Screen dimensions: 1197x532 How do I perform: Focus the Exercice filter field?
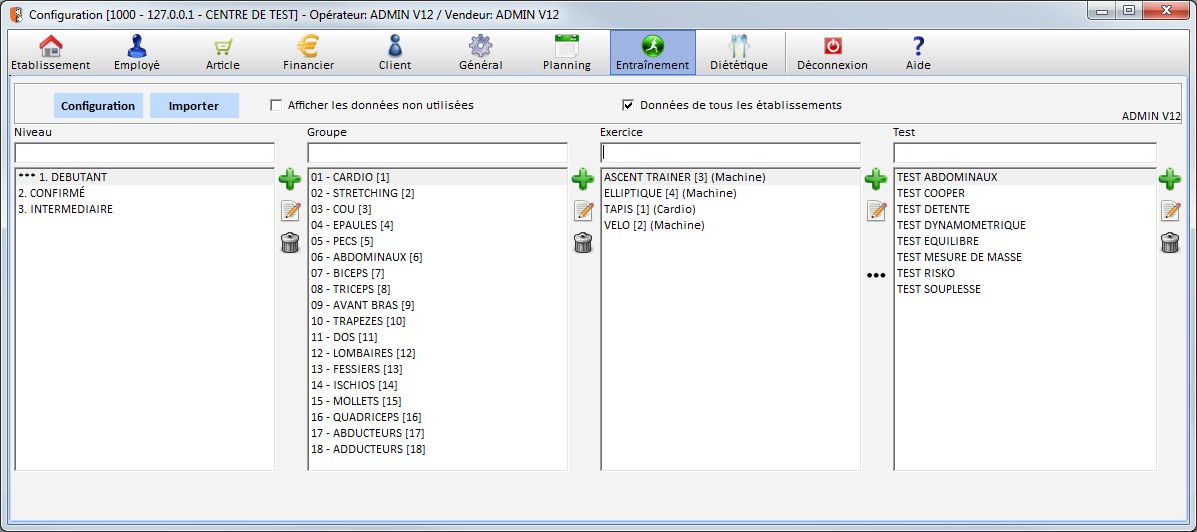731,153
